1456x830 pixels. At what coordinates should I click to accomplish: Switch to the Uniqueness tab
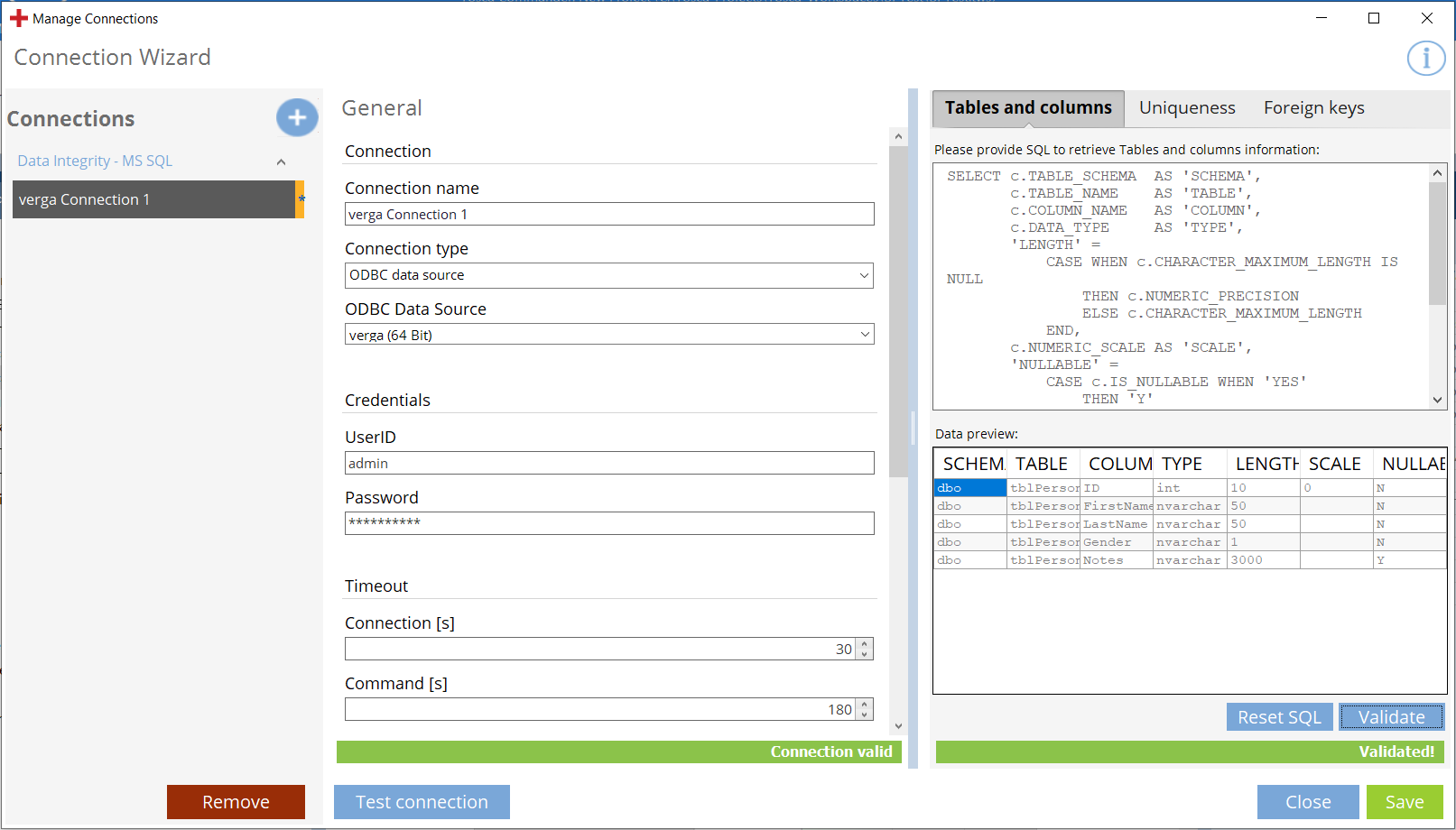pyautogui.click(x=1186, y=108)
